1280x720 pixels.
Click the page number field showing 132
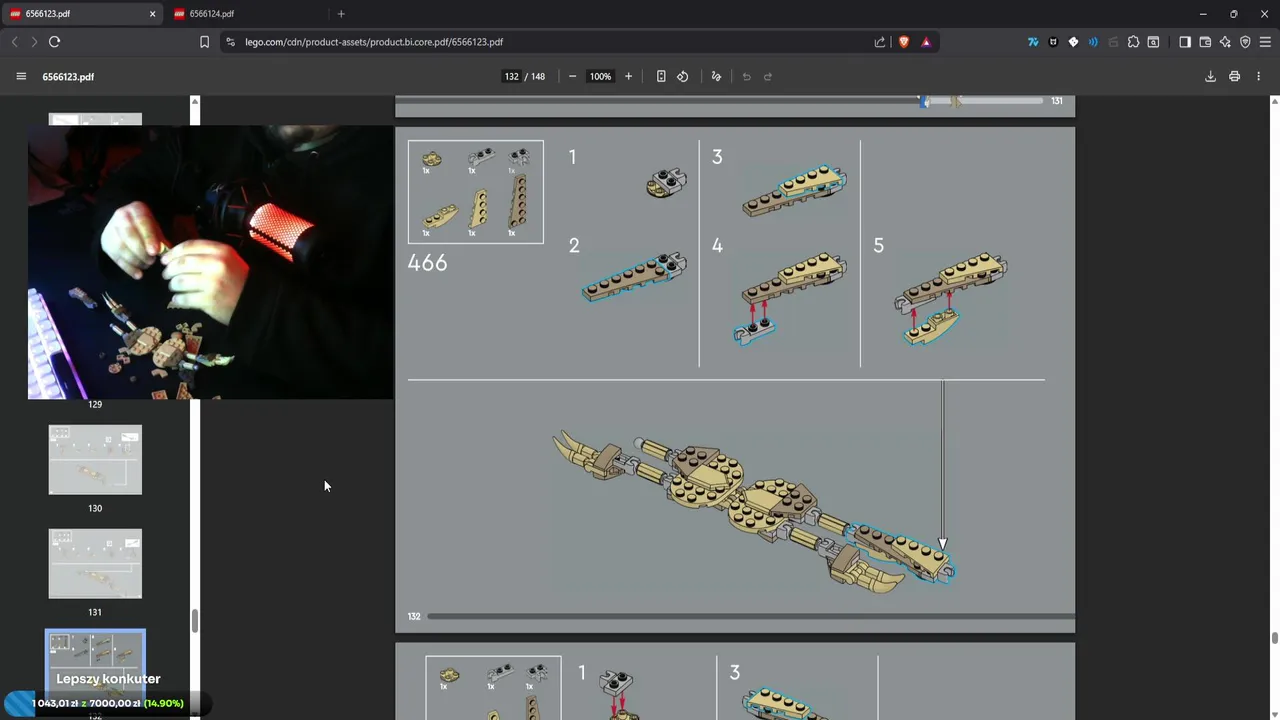[511, 76]
